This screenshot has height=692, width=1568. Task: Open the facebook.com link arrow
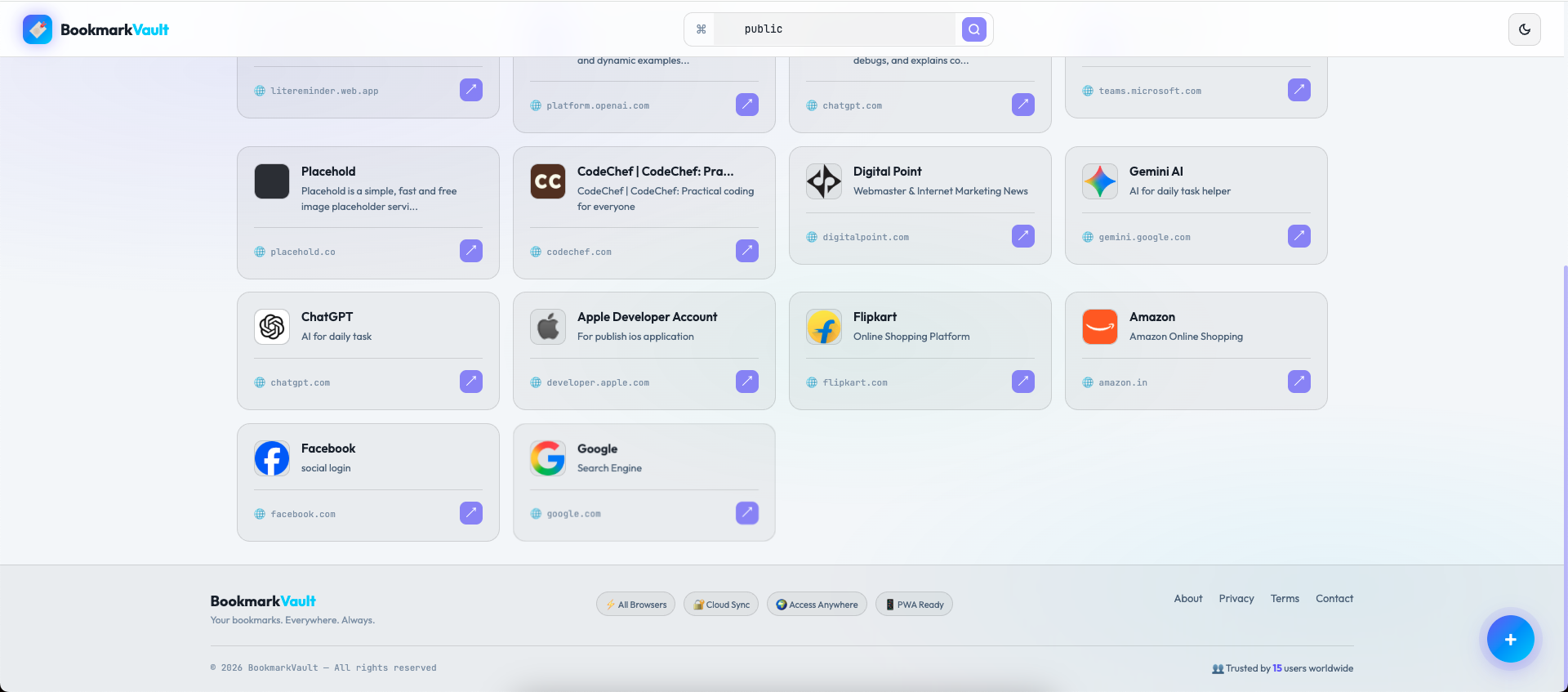click(471, 513)
